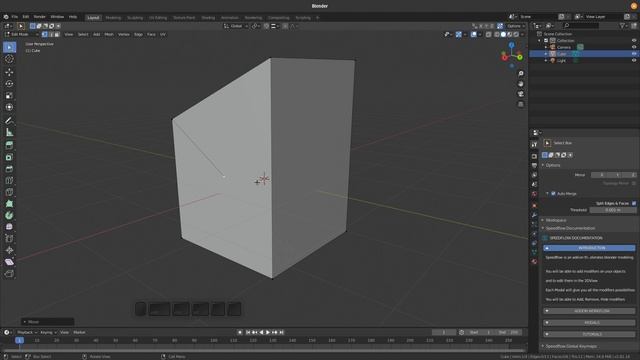
Task: Open the viewport Options dropdown
Action: coord(516,26)
